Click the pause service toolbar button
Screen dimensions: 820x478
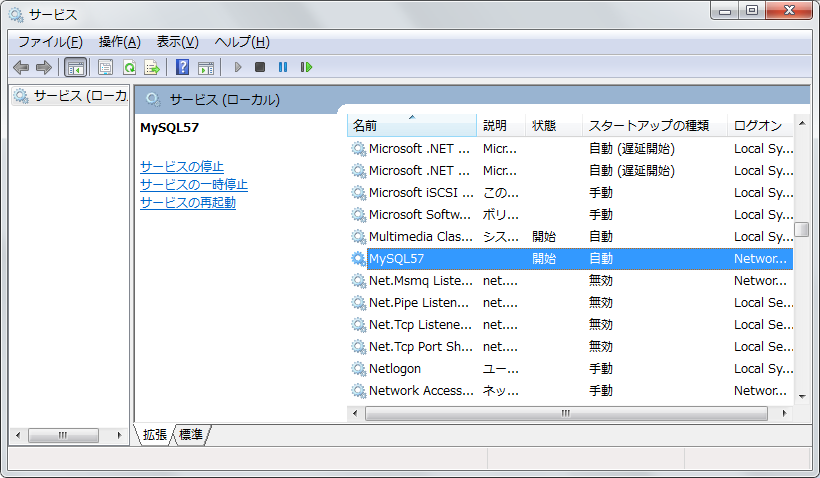283,67
